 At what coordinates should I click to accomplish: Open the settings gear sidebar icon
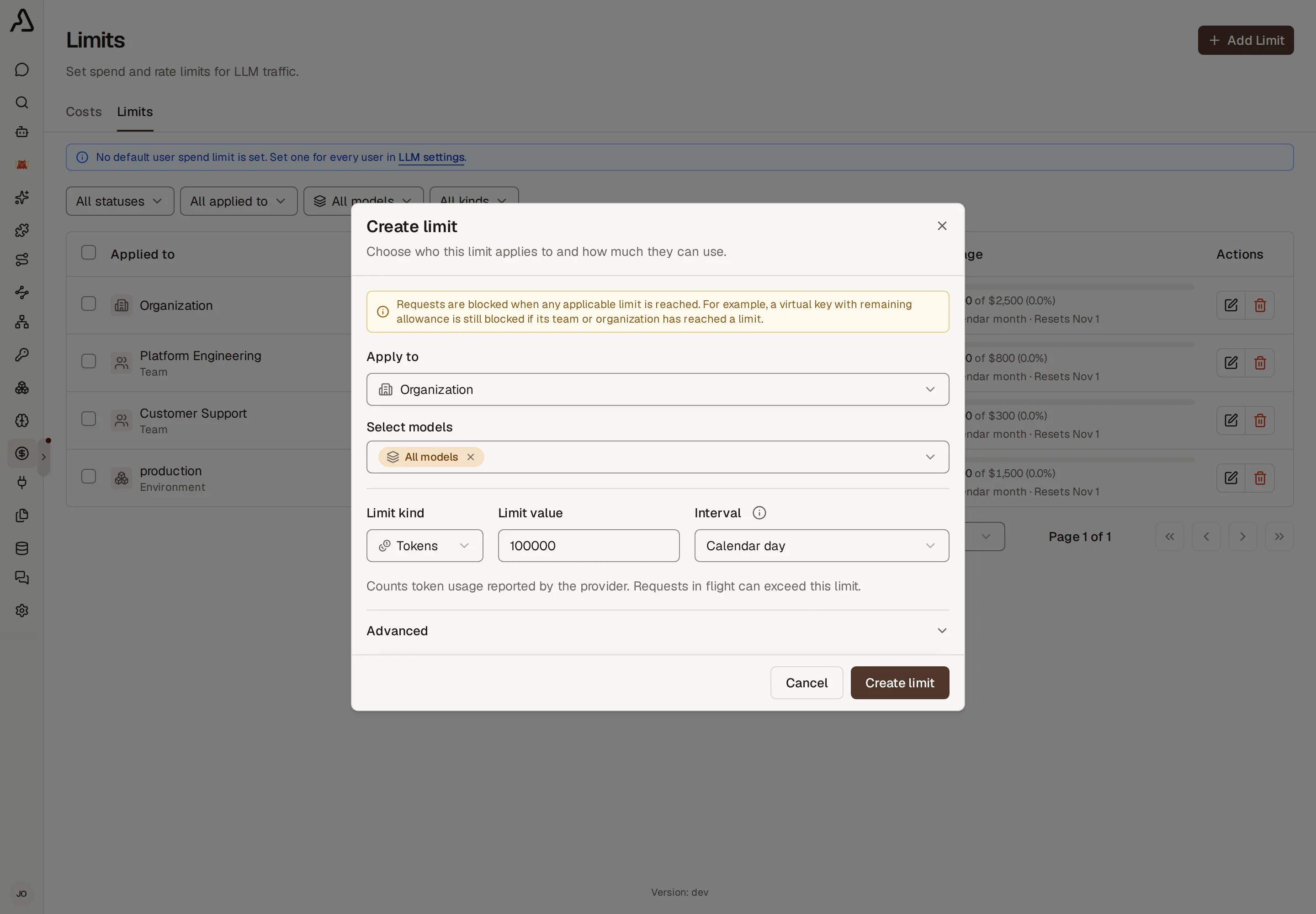[x=22, y=611]
